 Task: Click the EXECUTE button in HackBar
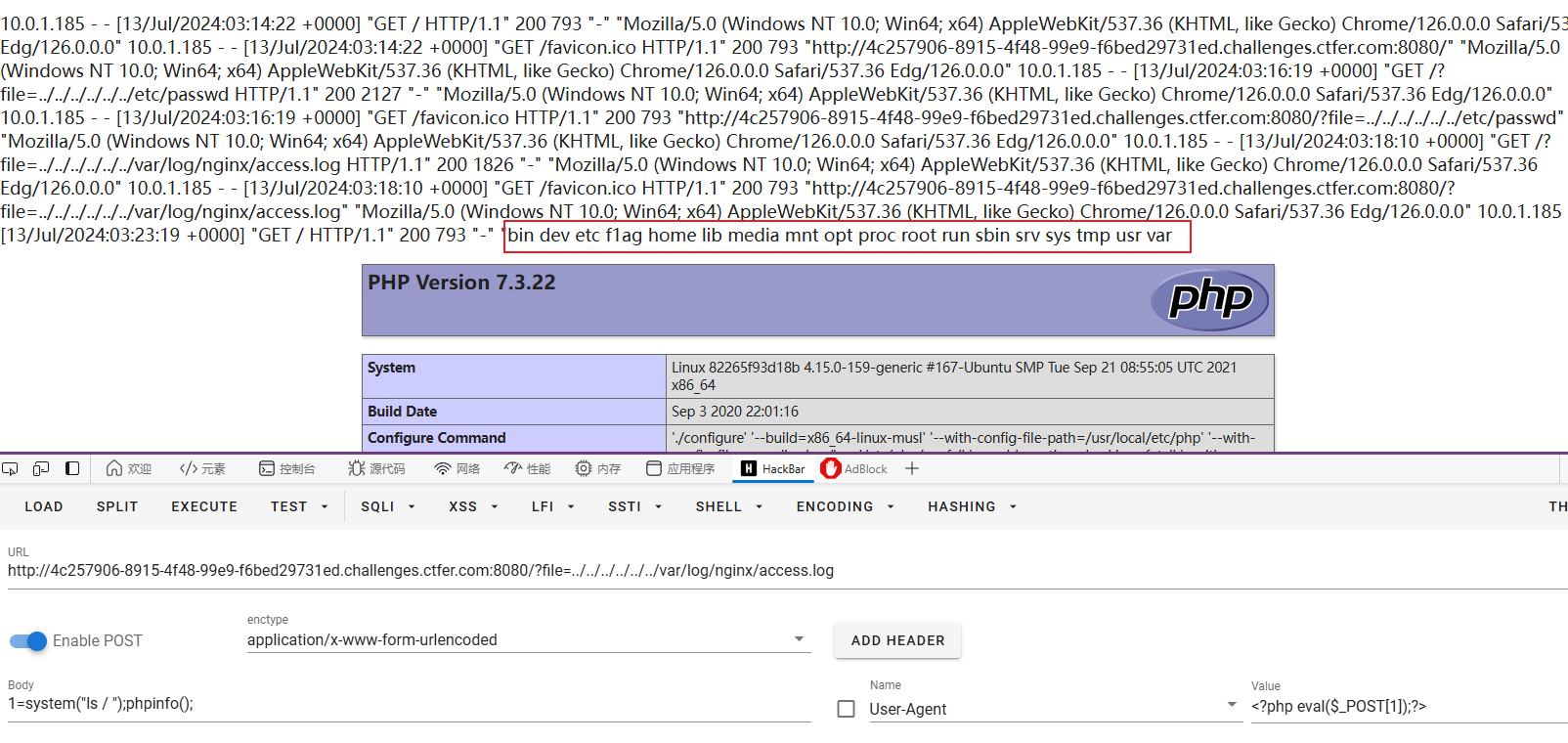(204, 506)
